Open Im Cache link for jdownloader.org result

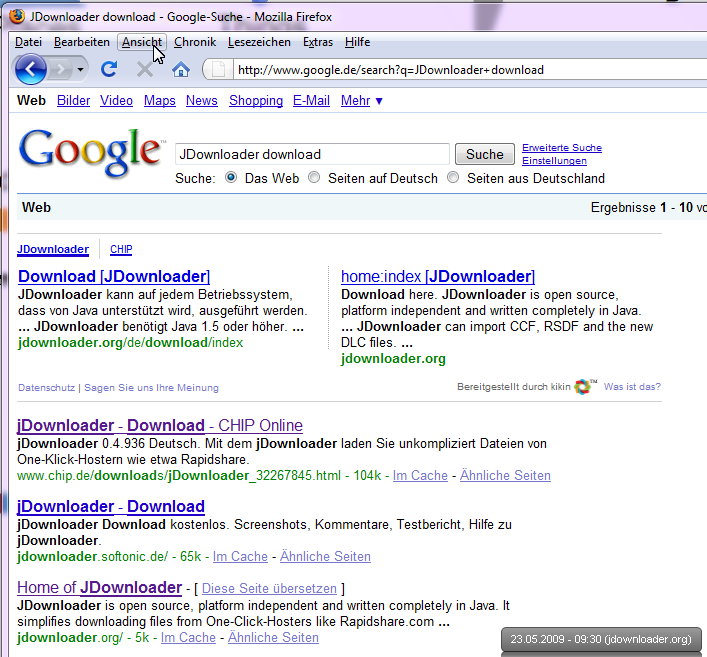tap(188, 638)
